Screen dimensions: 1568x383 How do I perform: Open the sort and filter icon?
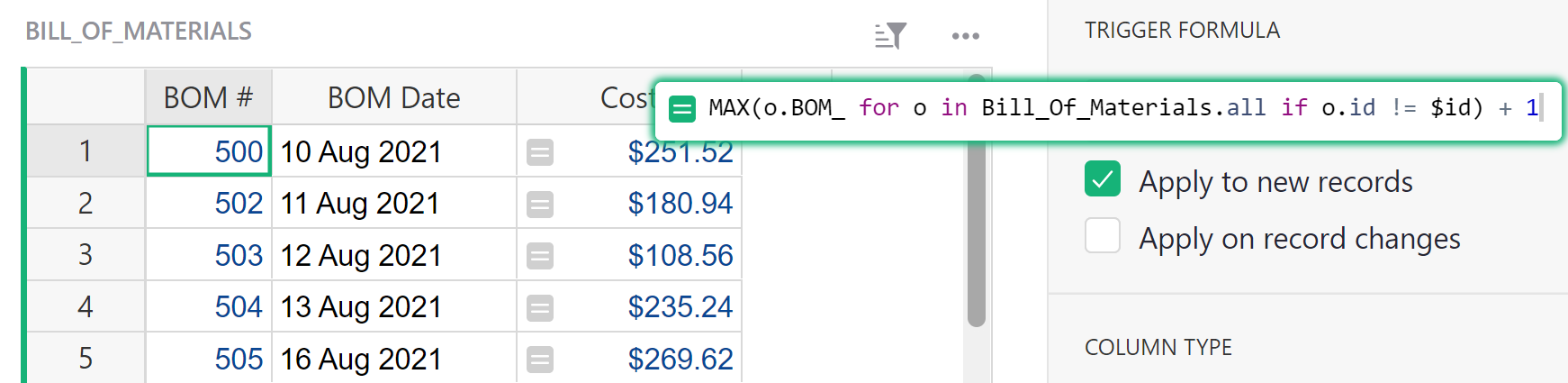coord(890,36)
